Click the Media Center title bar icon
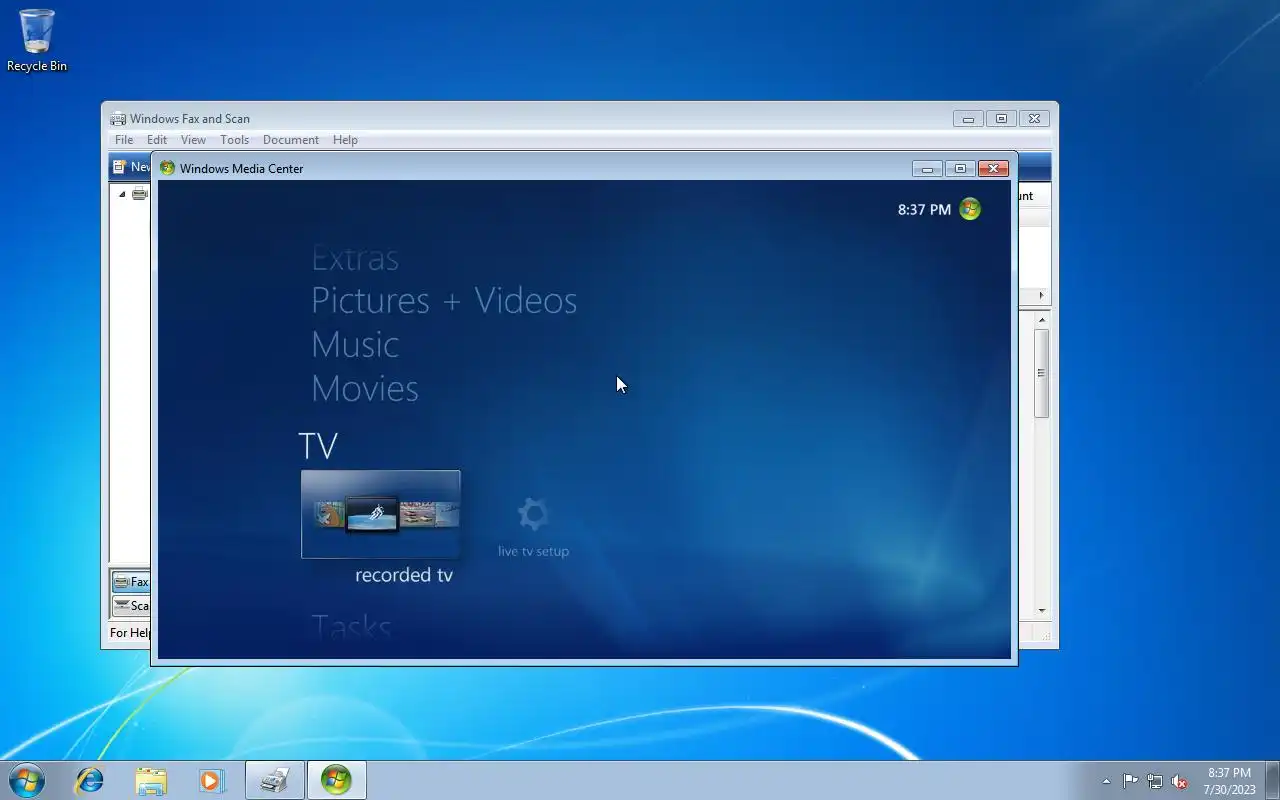1280x800 pixels. pos(167,168)
